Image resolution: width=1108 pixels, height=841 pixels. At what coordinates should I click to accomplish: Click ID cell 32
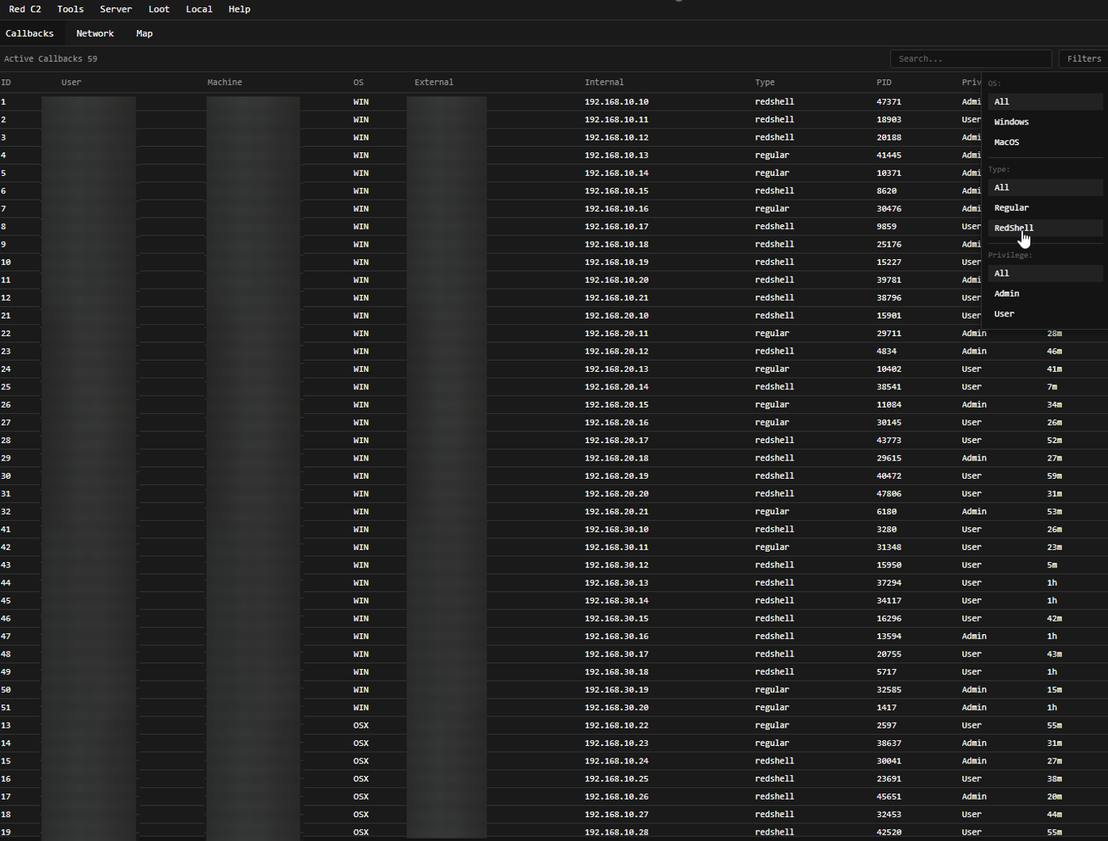[6, 512]
